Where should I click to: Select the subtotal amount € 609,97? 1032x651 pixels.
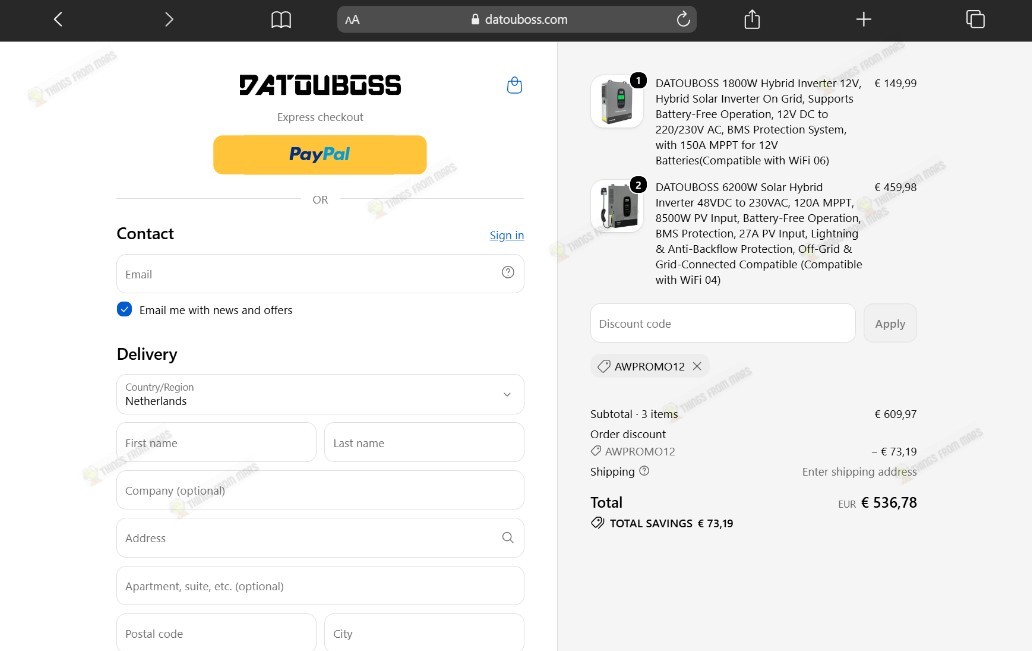coord(895,414)
